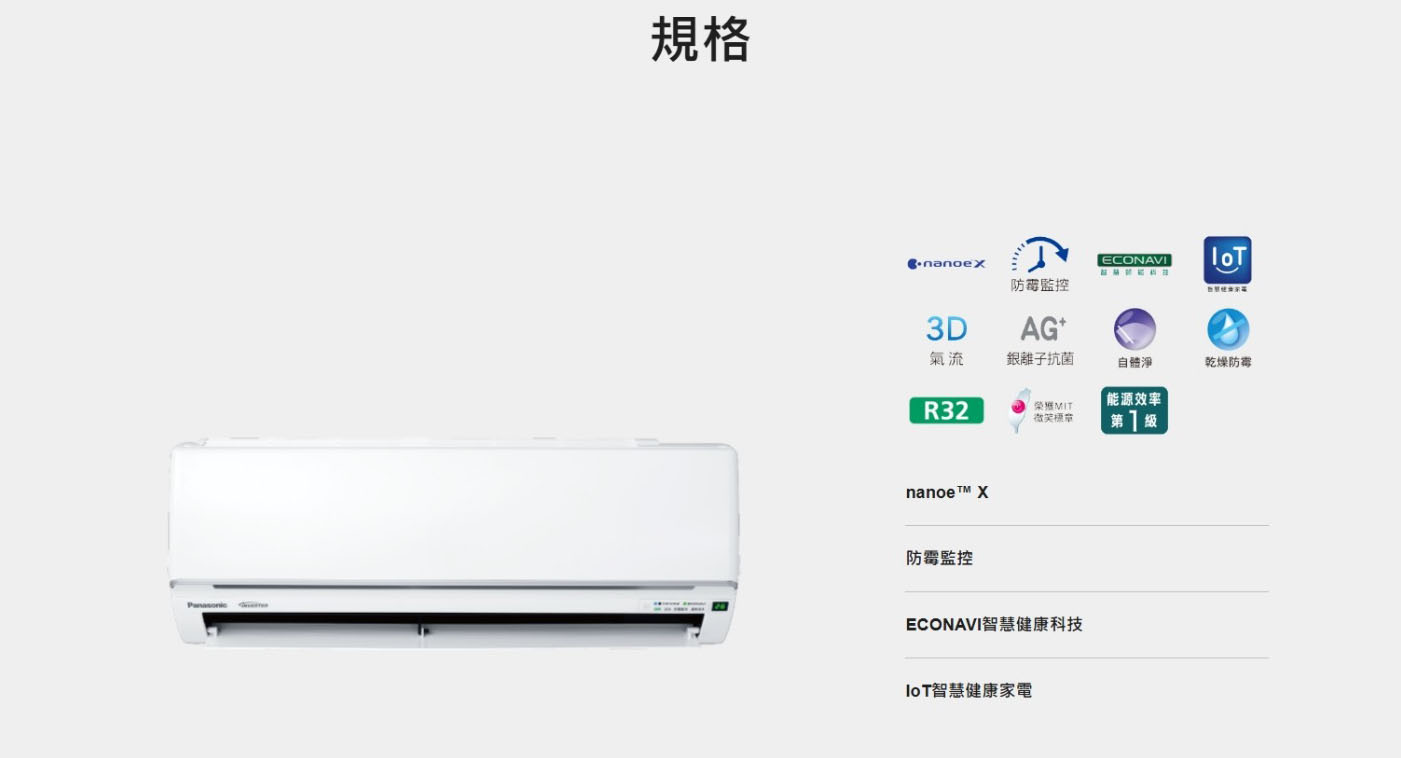Open the IoT智慧健康家電 list item
1401x758 pixels.
point(1086,691)
